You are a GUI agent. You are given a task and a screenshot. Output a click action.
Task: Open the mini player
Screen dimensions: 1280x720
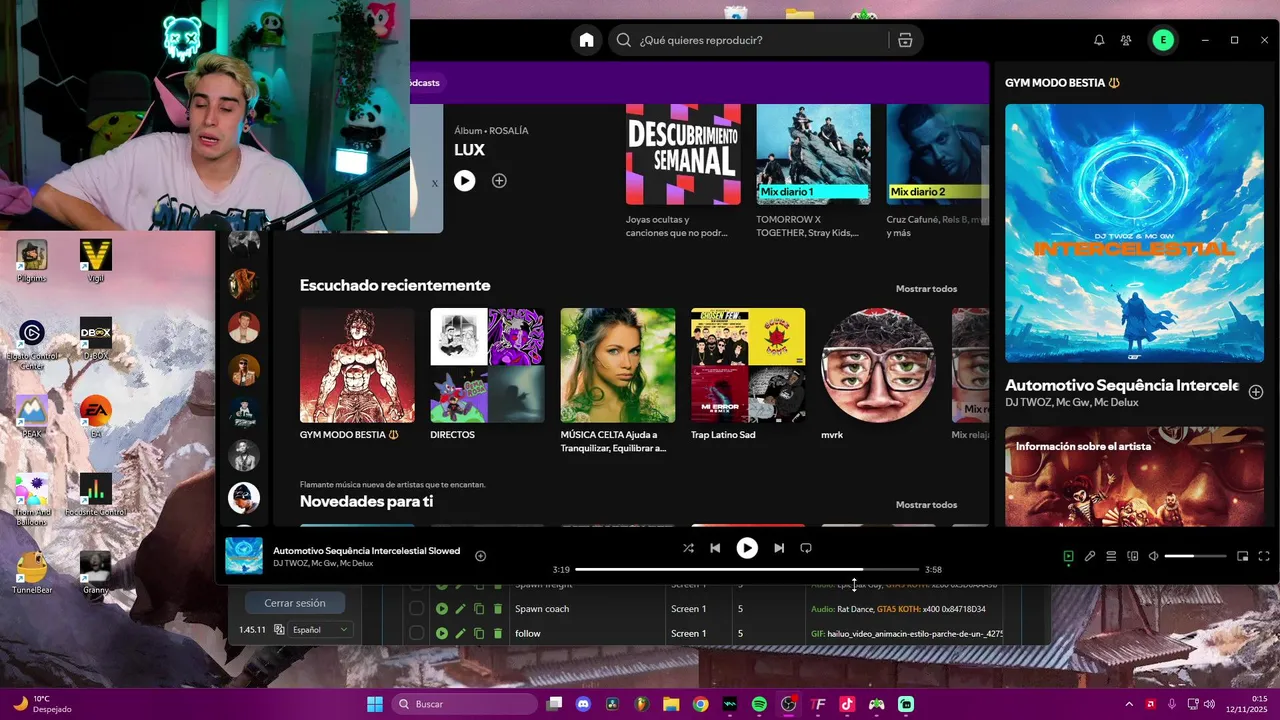point(1243,556)
